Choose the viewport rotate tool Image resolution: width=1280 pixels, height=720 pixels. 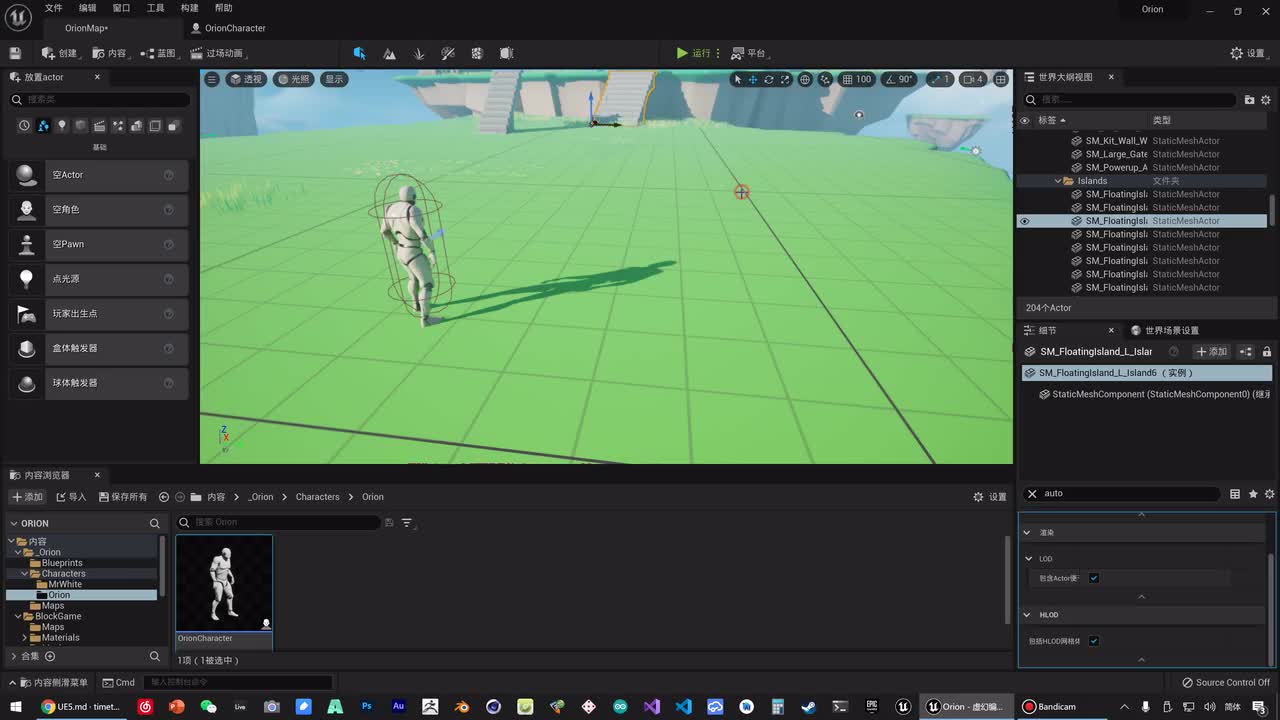[x=769, y=79]
